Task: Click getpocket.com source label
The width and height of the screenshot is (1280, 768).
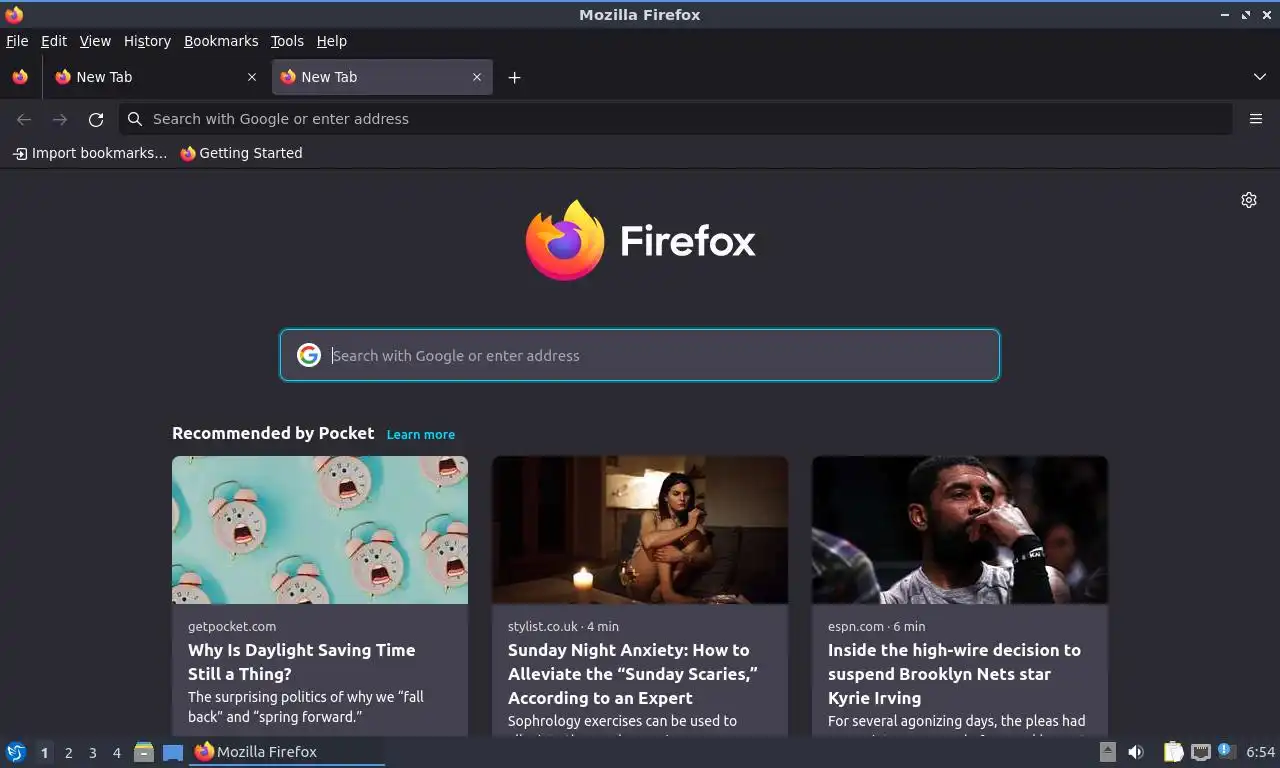Action: (x=232, y=626)
